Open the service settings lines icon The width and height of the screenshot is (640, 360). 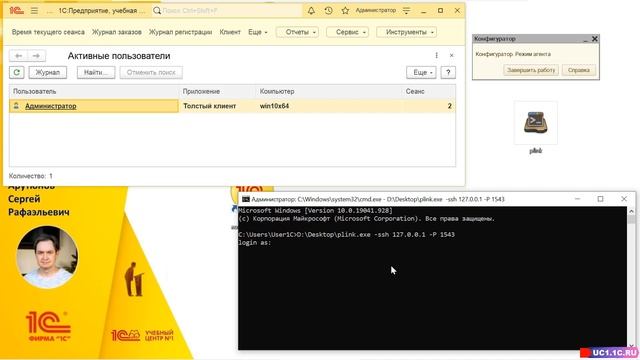[406, 11]
